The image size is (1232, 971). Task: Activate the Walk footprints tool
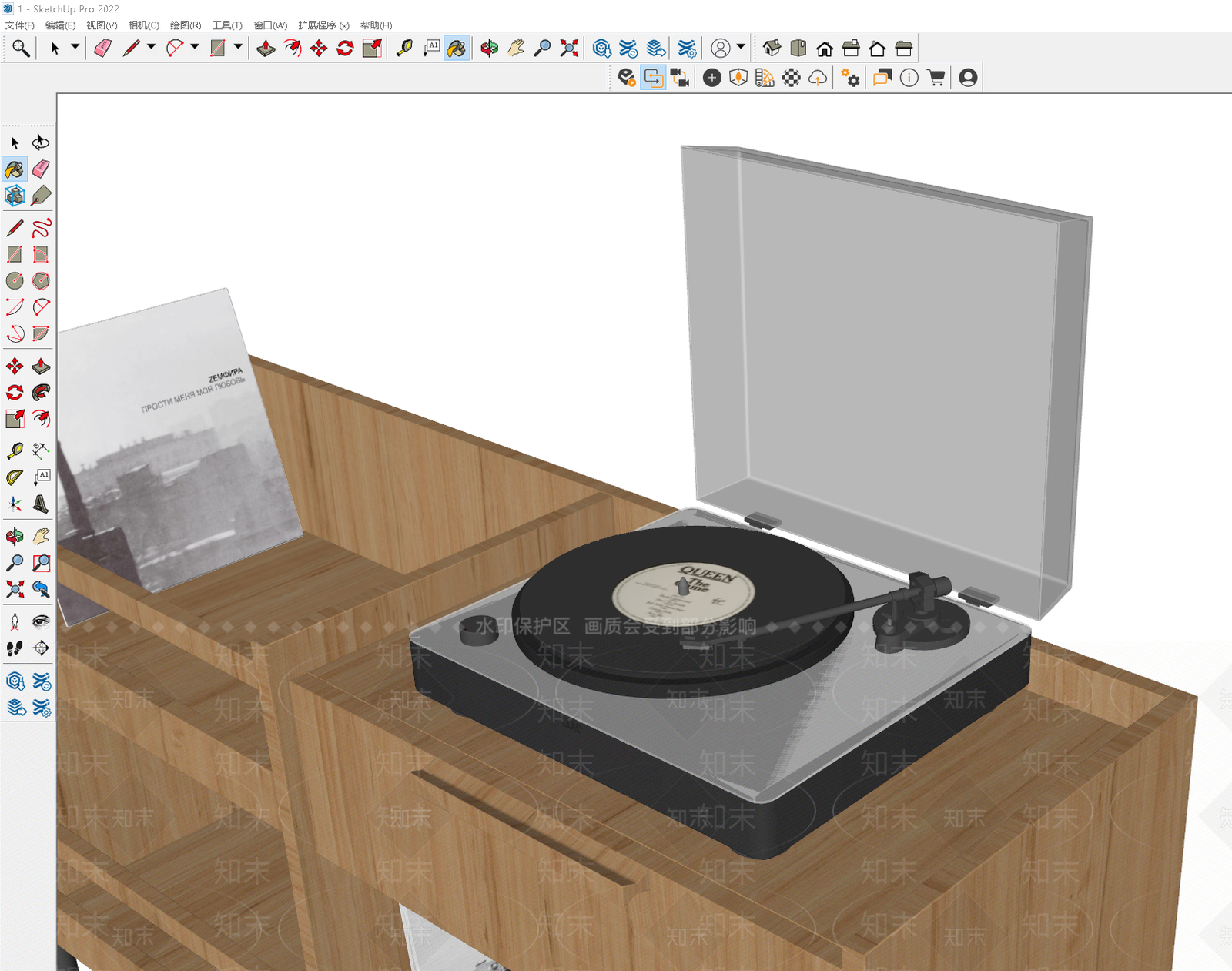[15, 648]
